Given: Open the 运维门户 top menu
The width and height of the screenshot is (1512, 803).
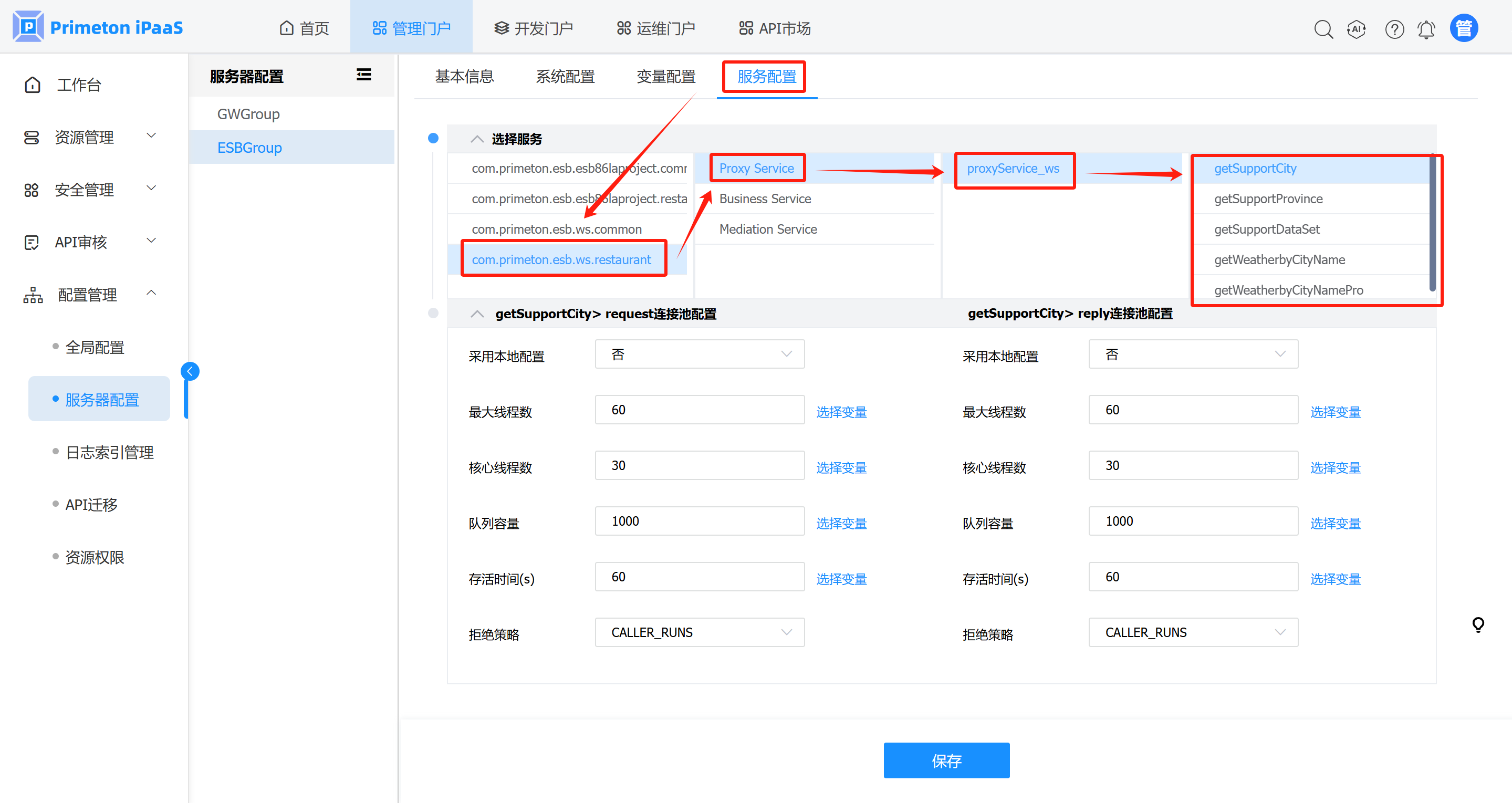Looking at the screenshot, I should (655, 28).
